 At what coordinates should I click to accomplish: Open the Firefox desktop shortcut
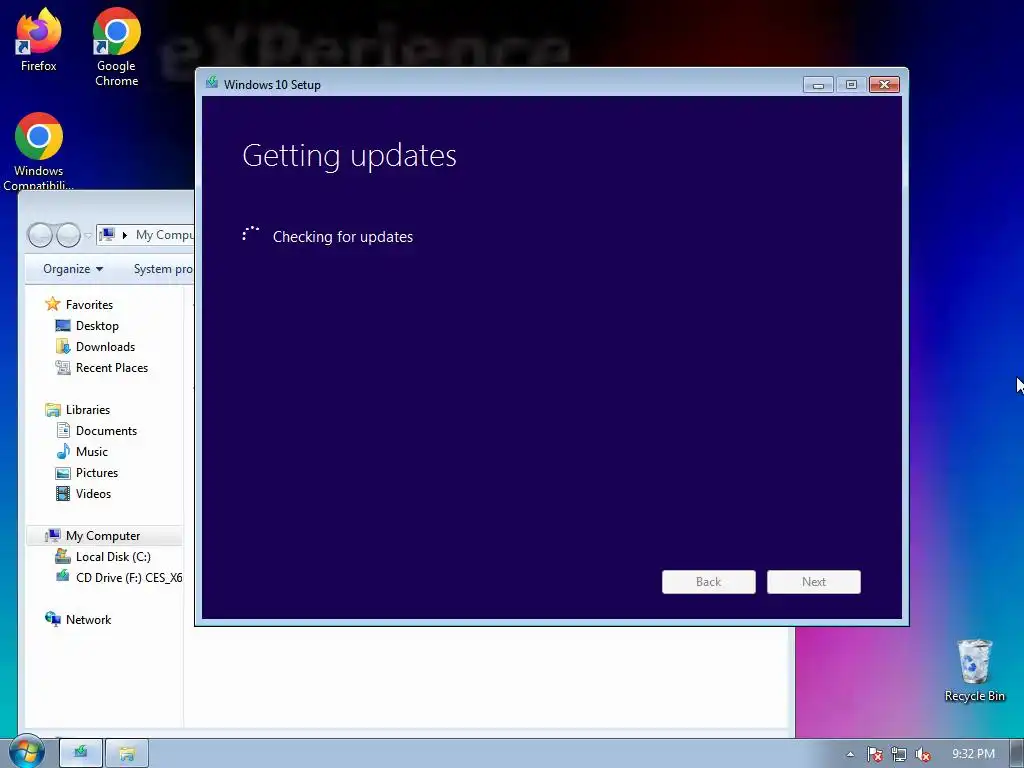[x=39, y=39]
